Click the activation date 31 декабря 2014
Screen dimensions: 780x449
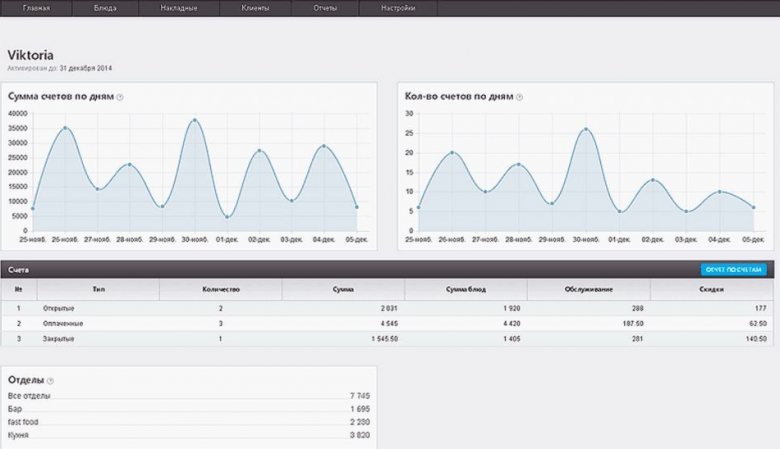tap(86, 69)
